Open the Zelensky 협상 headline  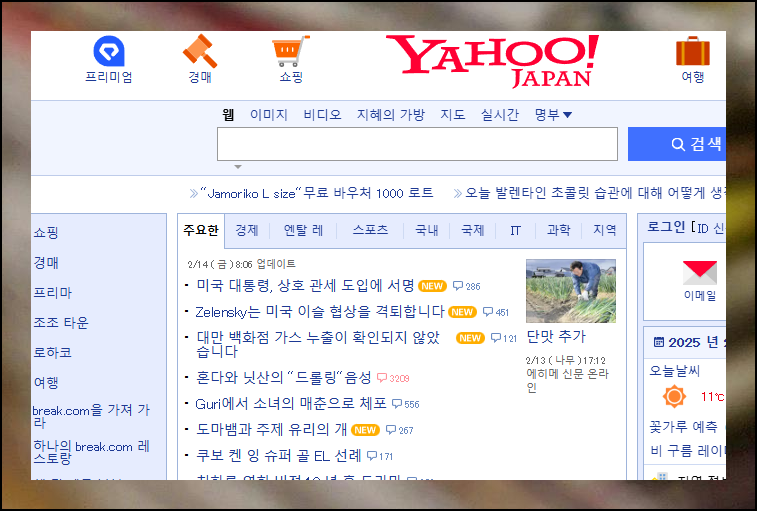pos(320,312)
